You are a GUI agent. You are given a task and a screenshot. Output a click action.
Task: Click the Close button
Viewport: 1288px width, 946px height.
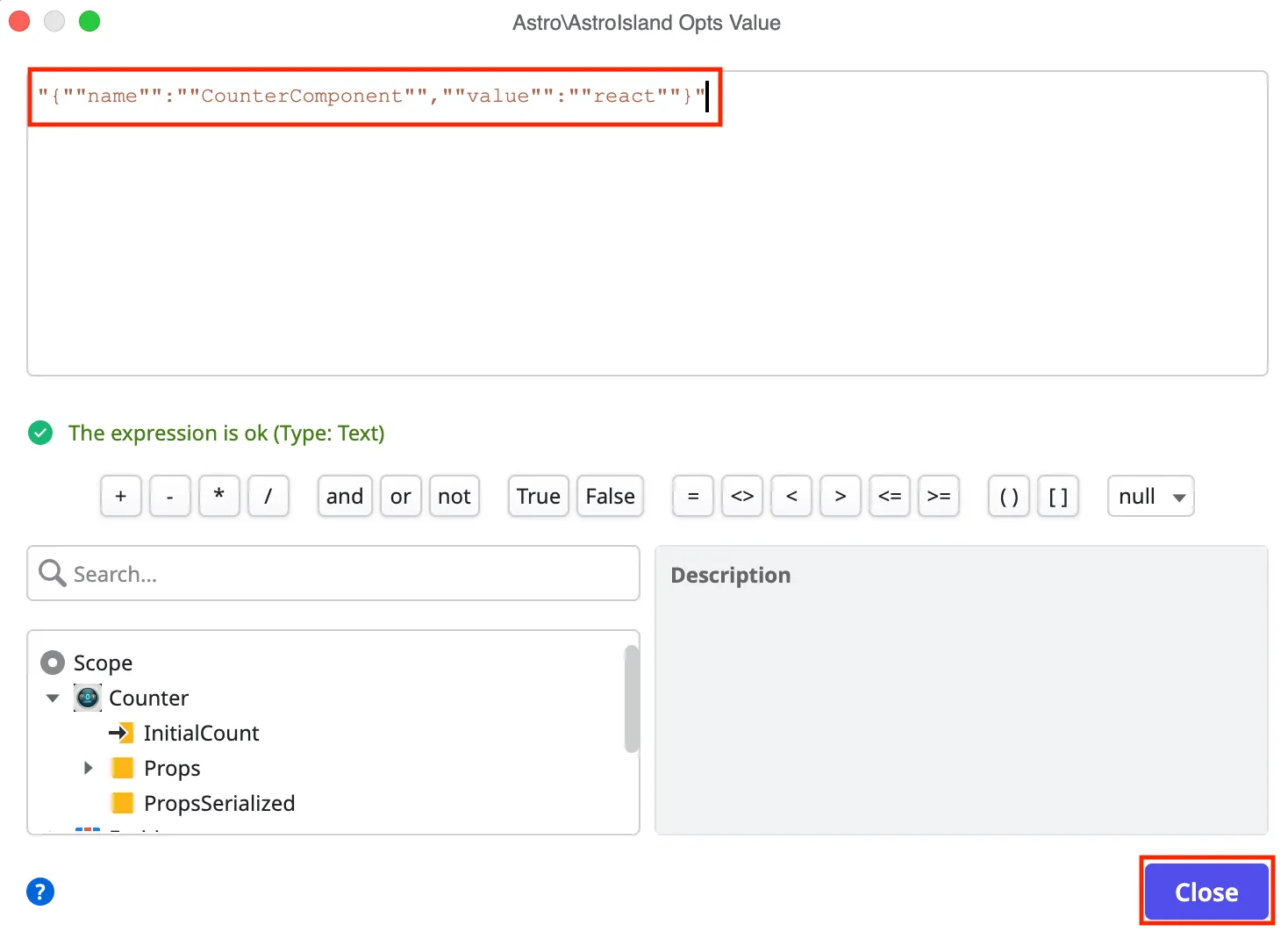1206,892
